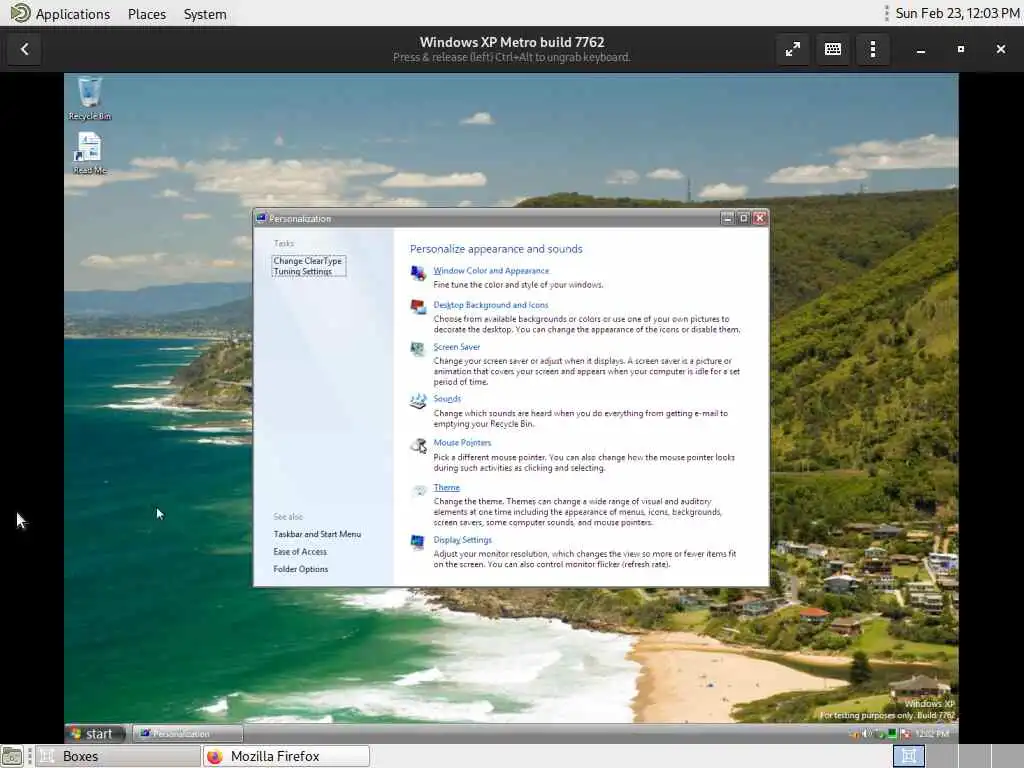
Task: Open Desktop Background and Icons link
Action: tap(490, 305)
